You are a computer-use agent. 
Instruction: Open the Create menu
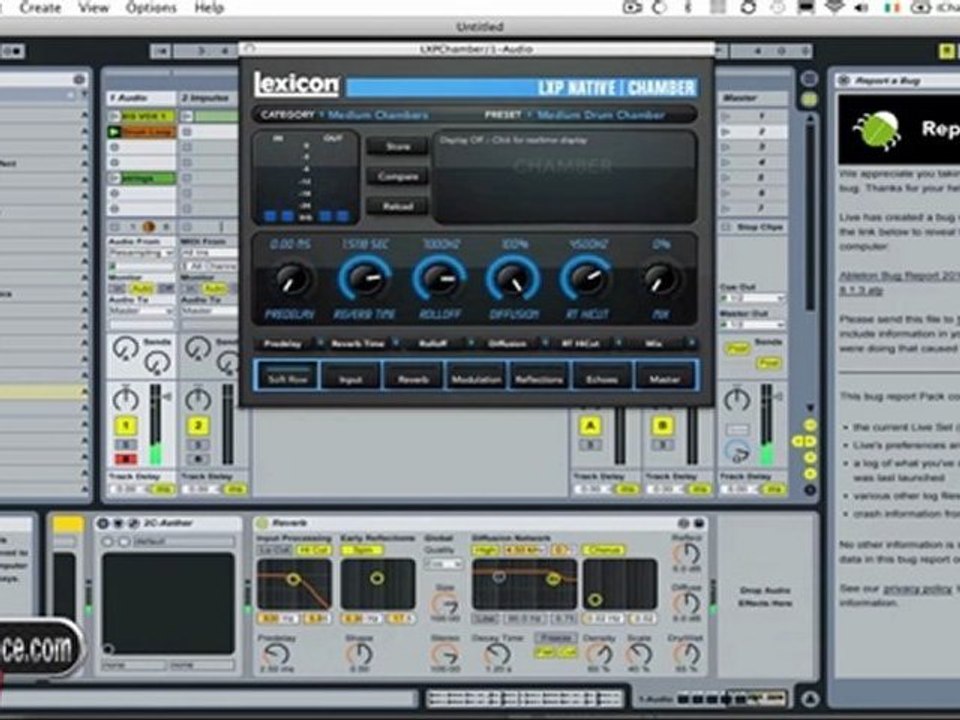40,8
